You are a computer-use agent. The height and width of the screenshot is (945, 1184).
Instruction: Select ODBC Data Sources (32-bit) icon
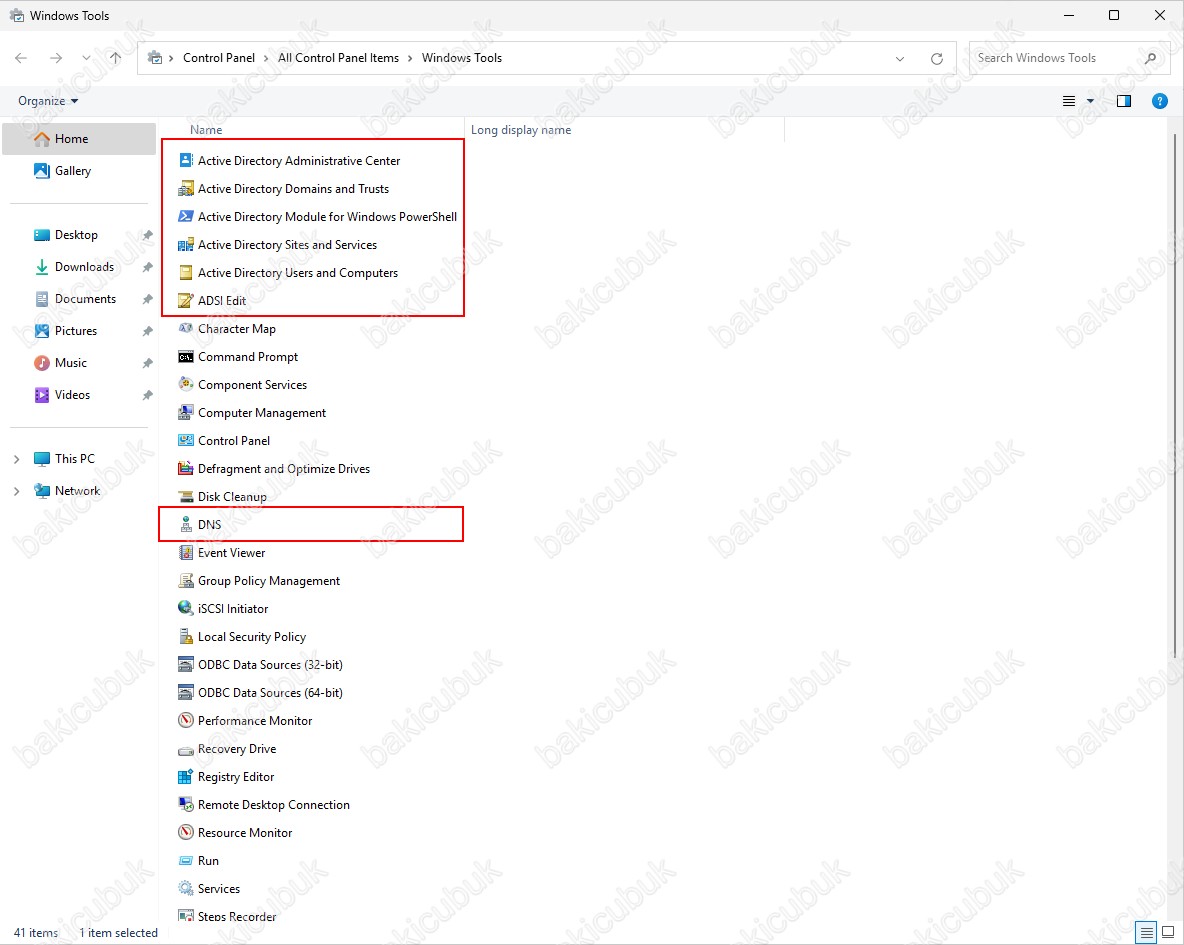tap(186, 664)
